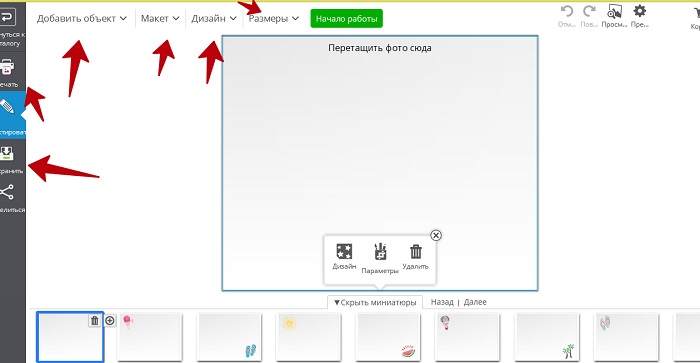Select the pencil edit icon in sidebar

tap(7, 107)
